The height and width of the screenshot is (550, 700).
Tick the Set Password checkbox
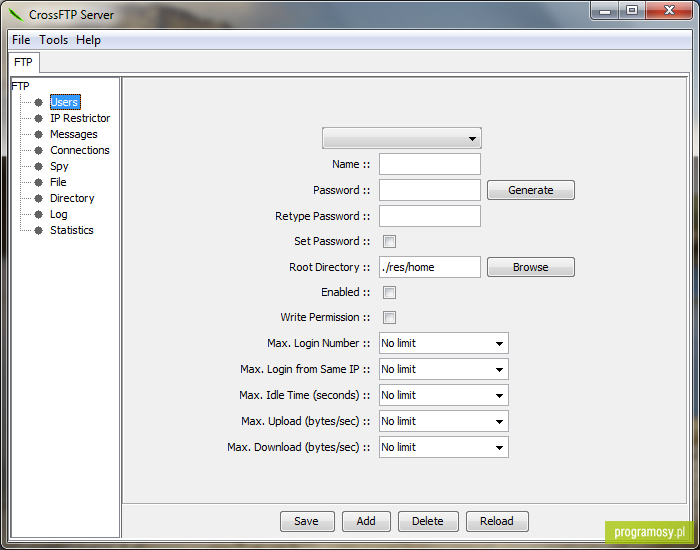pos(389,242)
